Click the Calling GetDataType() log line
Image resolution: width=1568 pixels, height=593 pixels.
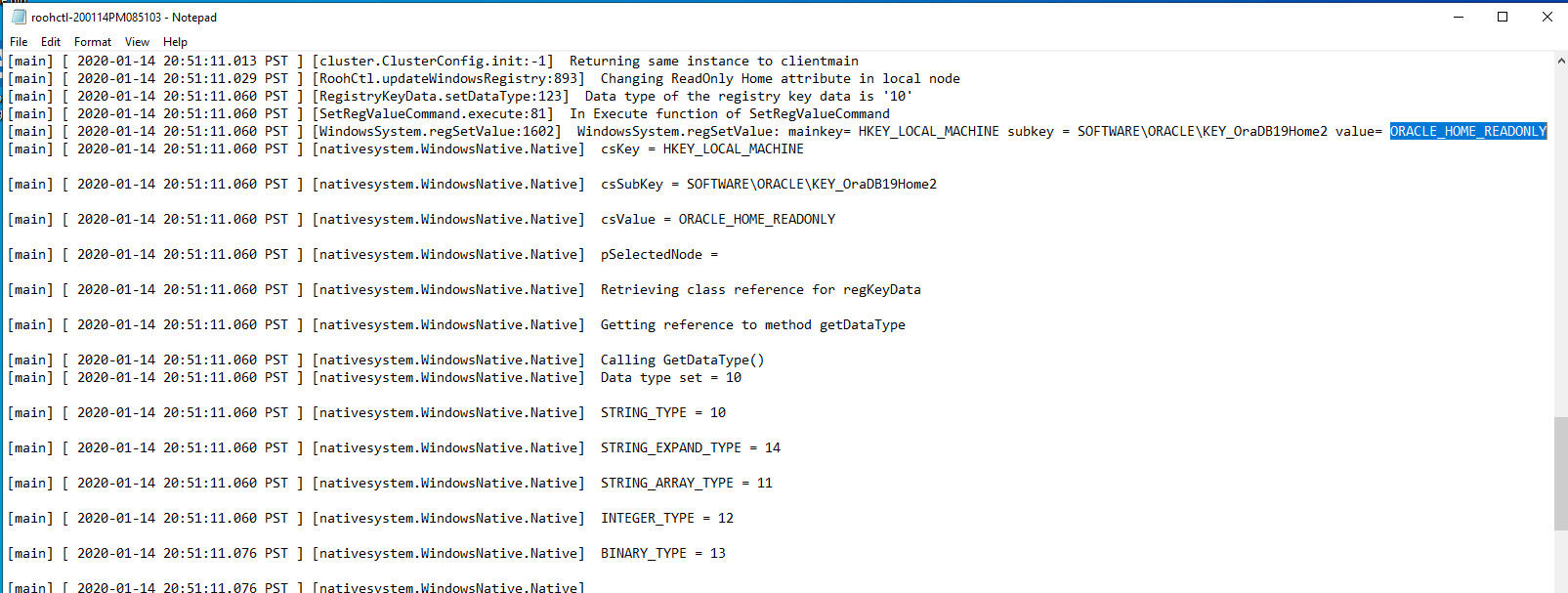point(682,360)
